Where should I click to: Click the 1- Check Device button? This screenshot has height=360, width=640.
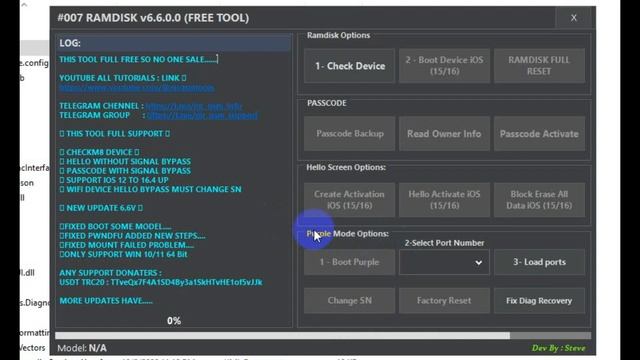[x=349, y=66]
